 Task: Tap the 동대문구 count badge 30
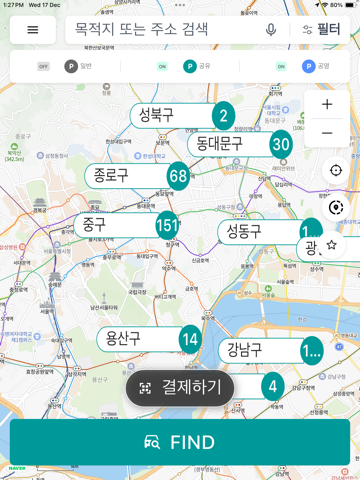point(281,144)
